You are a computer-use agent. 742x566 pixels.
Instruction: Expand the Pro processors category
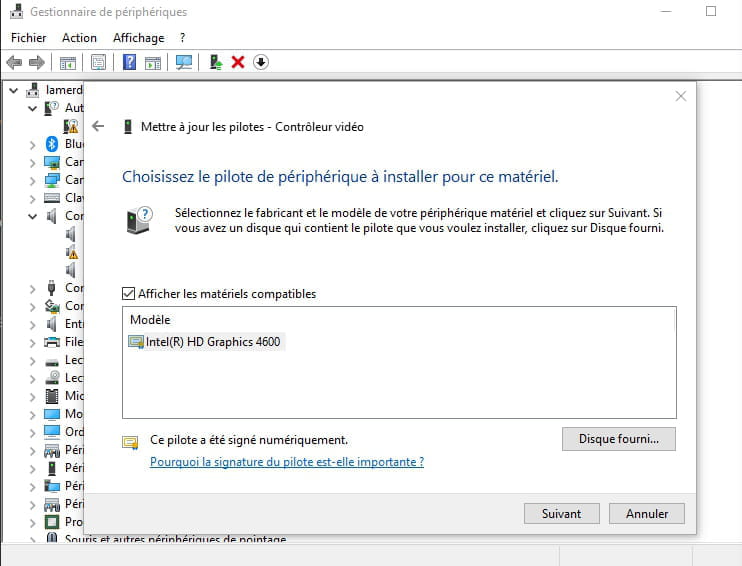pos(32,522)
